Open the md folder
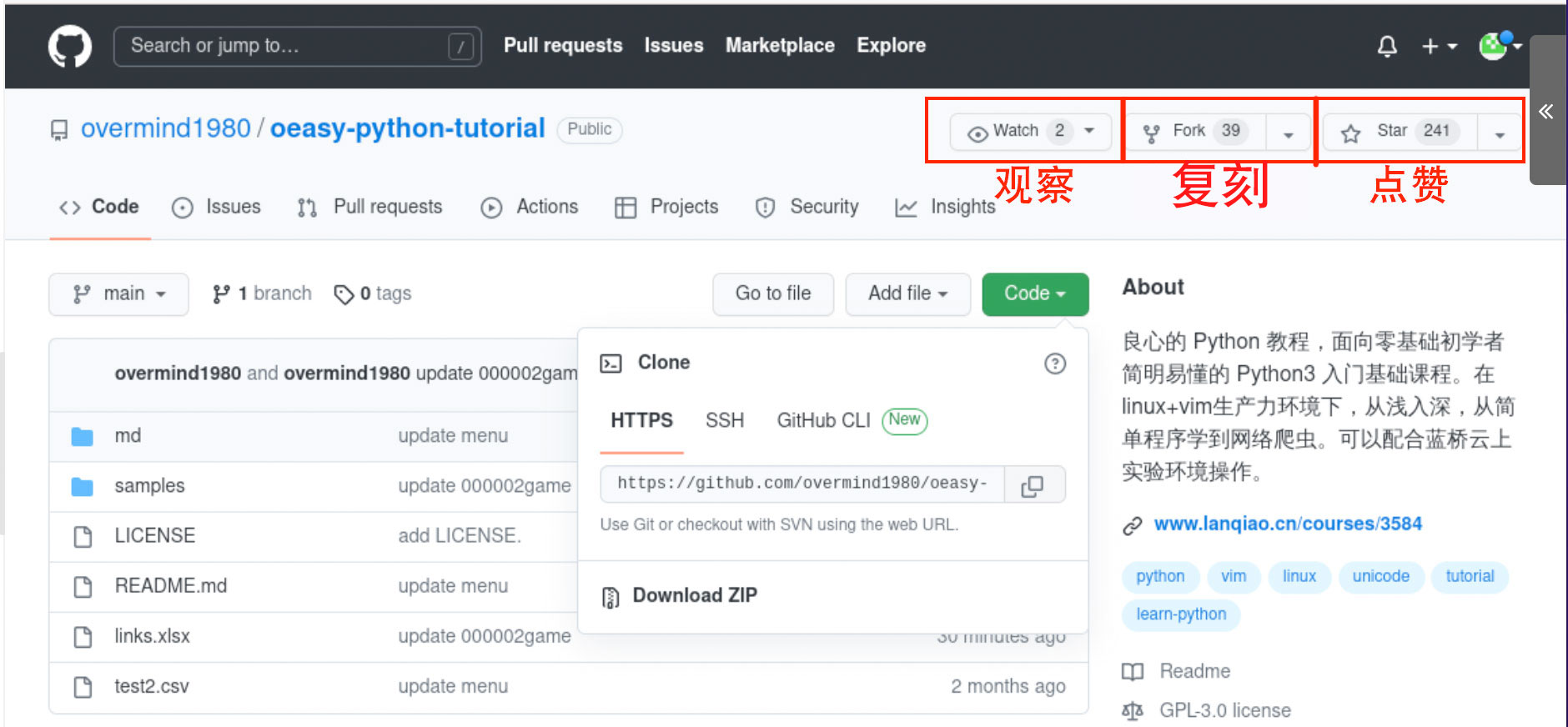 coord(128,436)
